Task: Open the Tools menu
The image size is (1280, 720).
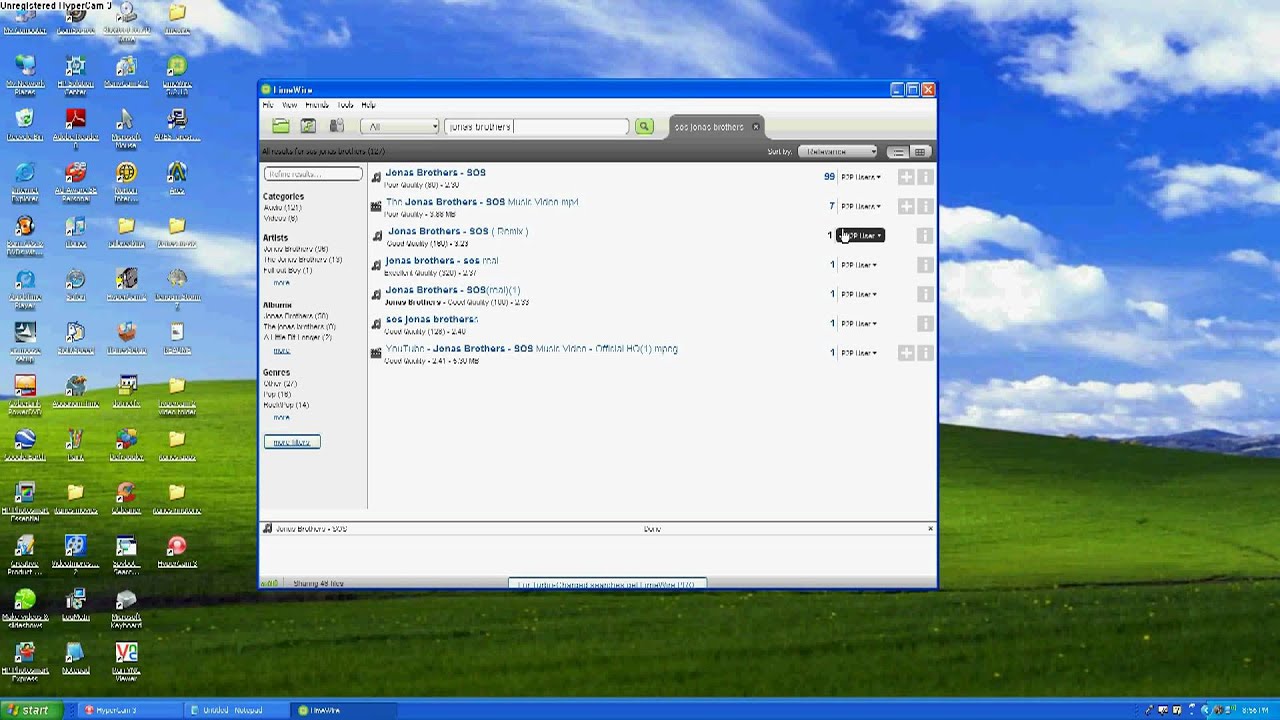Action: (345, 105)
